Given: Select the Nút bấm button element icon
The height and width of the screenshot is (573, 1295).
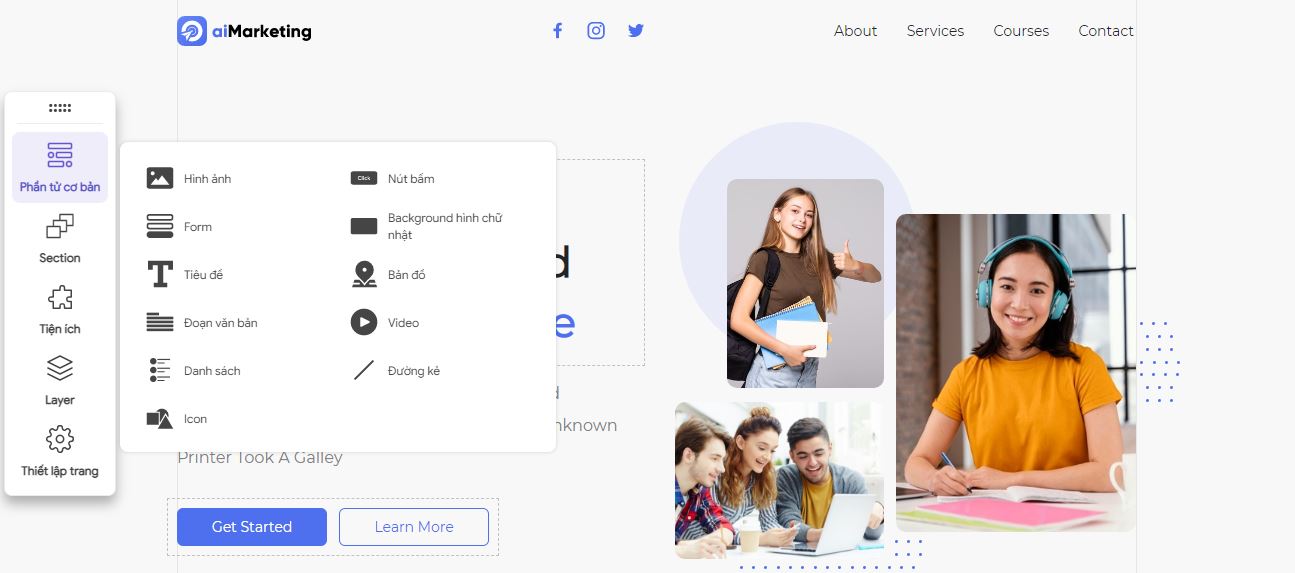Looking at the screenshot, I should click(x=364, y=179).
